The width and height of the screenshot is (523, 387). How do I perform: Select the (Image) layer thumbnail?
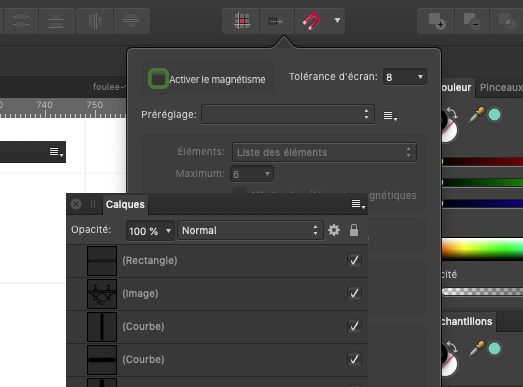pyautogui.click(x=102, y=294)
